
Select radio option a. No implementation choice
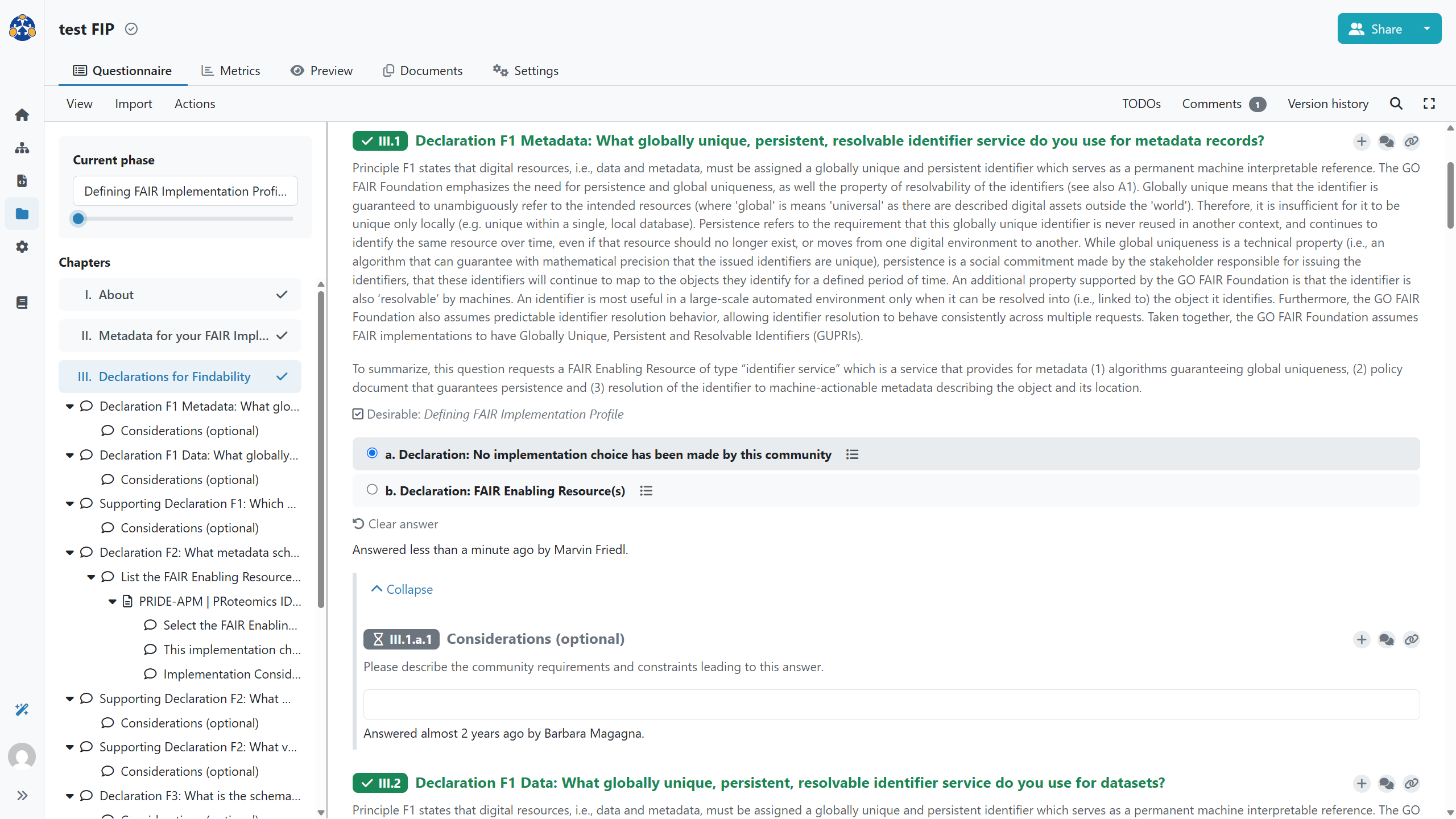372,453
